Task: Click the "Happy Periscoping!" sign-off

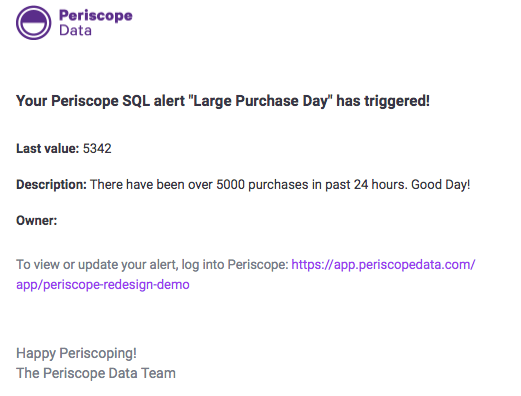Action: (76, 353)
